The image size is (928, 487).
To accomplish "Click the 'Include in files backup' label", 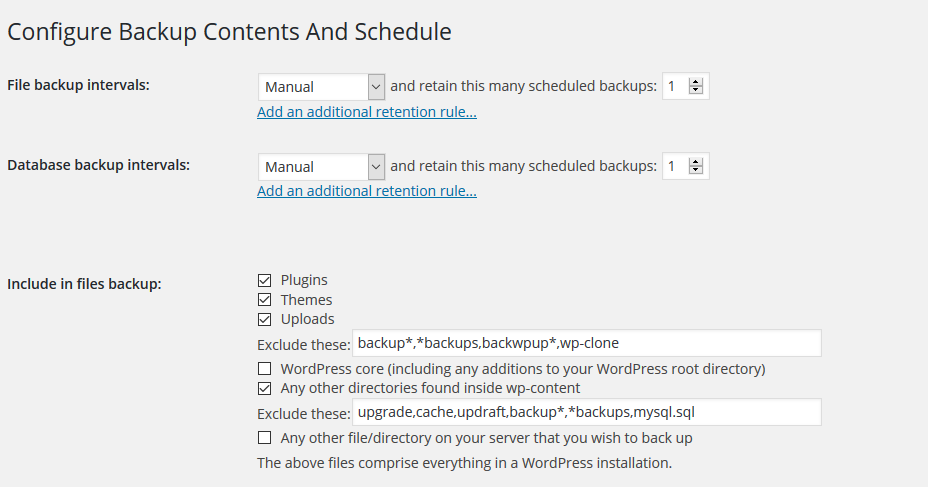I will (84, 284).
